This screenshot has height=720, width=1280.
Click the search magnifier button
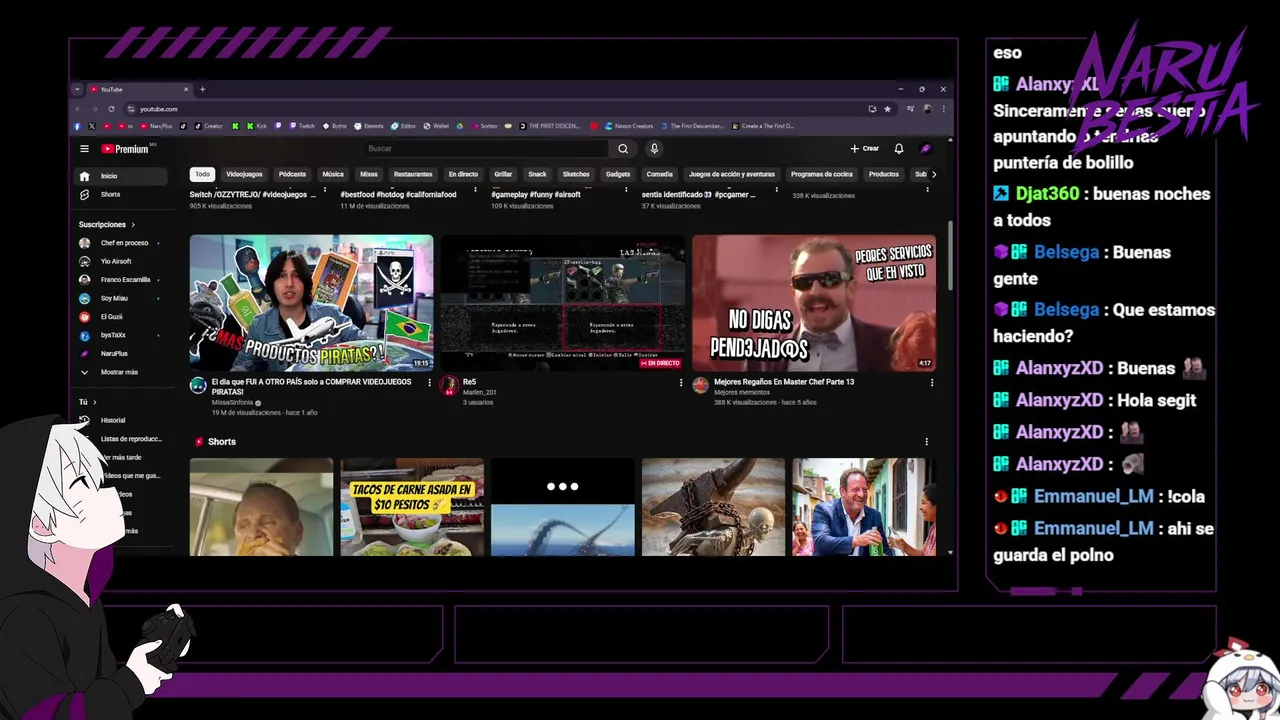point(623,149)
